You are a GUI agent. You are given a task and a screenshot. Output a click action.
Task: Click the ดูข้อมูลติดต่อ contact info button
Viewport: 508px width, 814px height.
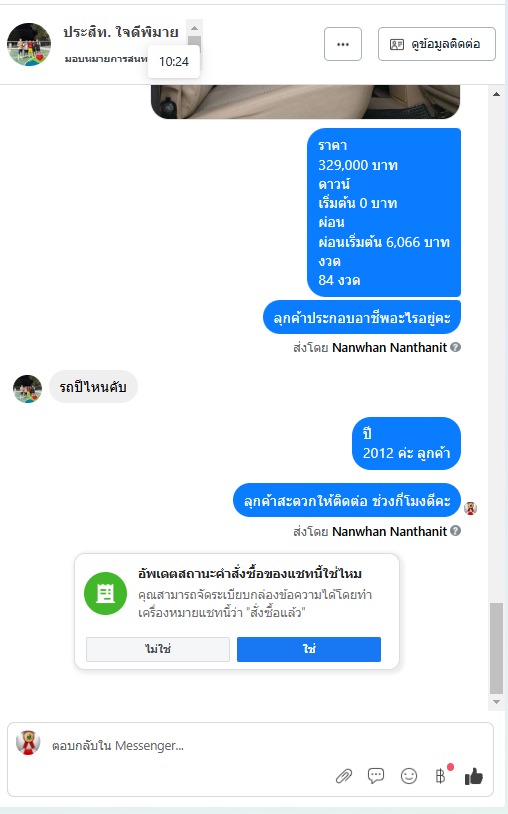(437, 44)
